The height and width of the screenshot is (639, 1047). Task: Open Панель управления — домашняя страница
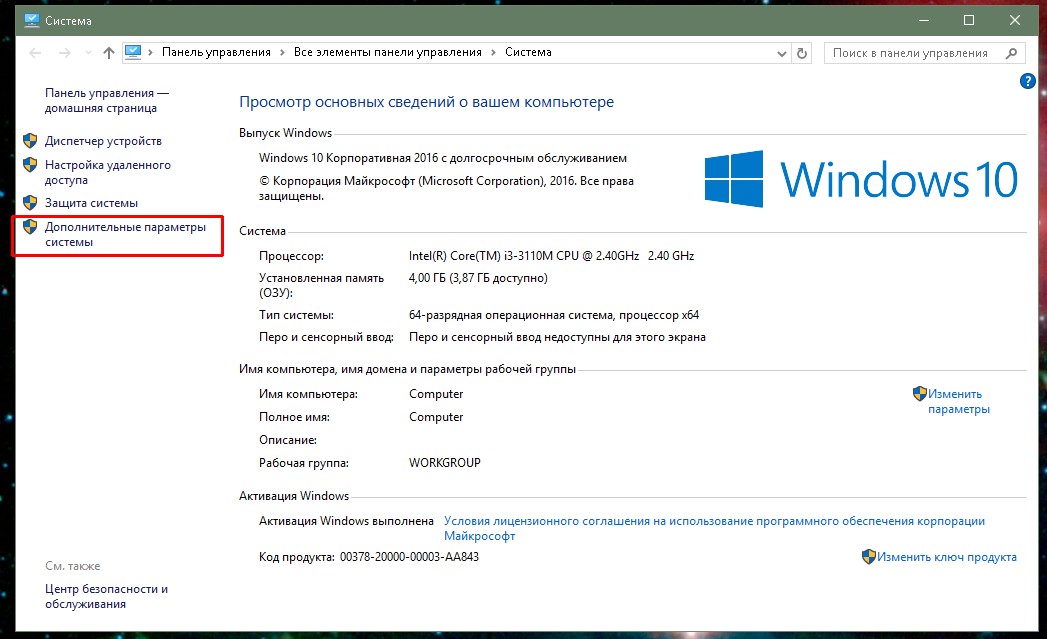[107, 100]
